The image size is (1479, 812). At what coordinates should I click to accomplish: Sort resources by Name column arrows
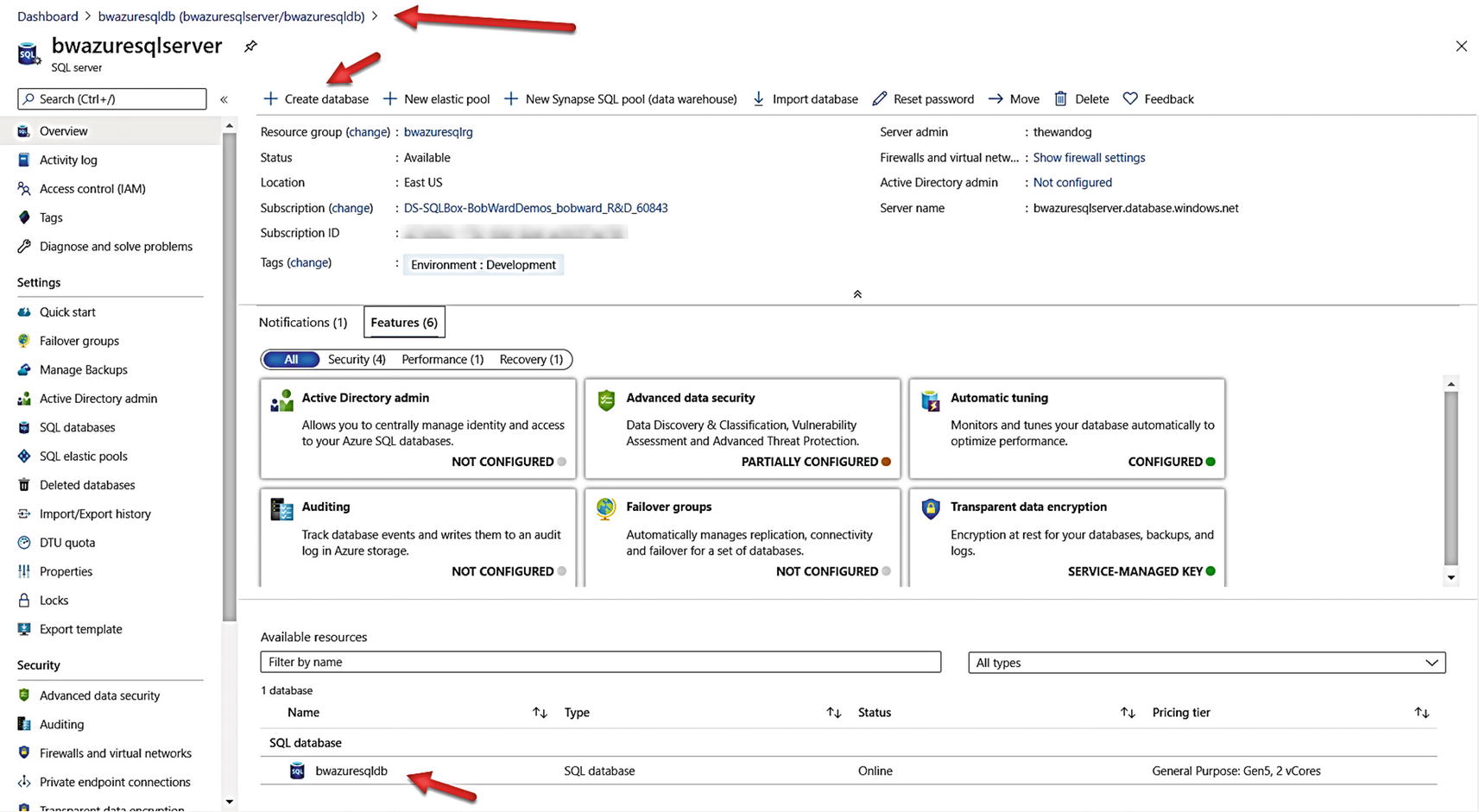[x=540, y=713]
